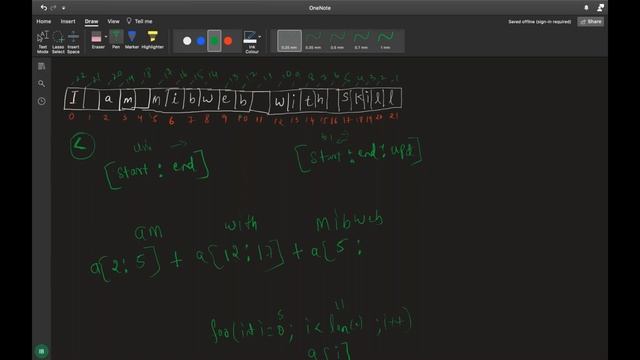Undo the last action
Viewport: 640px width, 360px height.
click(44, 8)
